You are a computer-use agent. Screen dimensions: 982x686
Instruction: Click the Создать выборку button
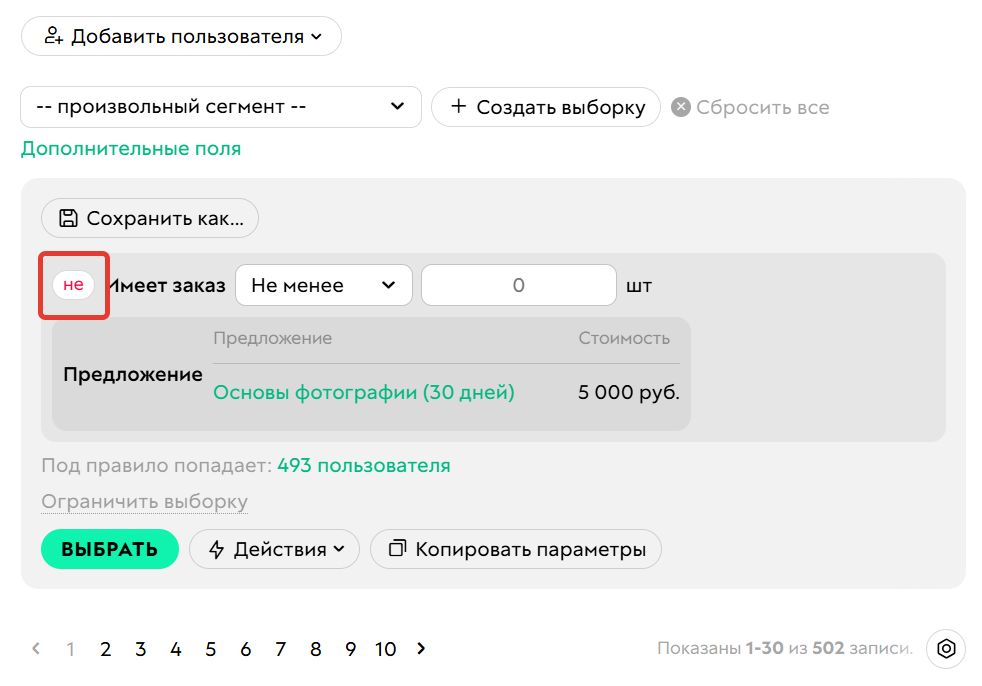(x=545, y=107)
